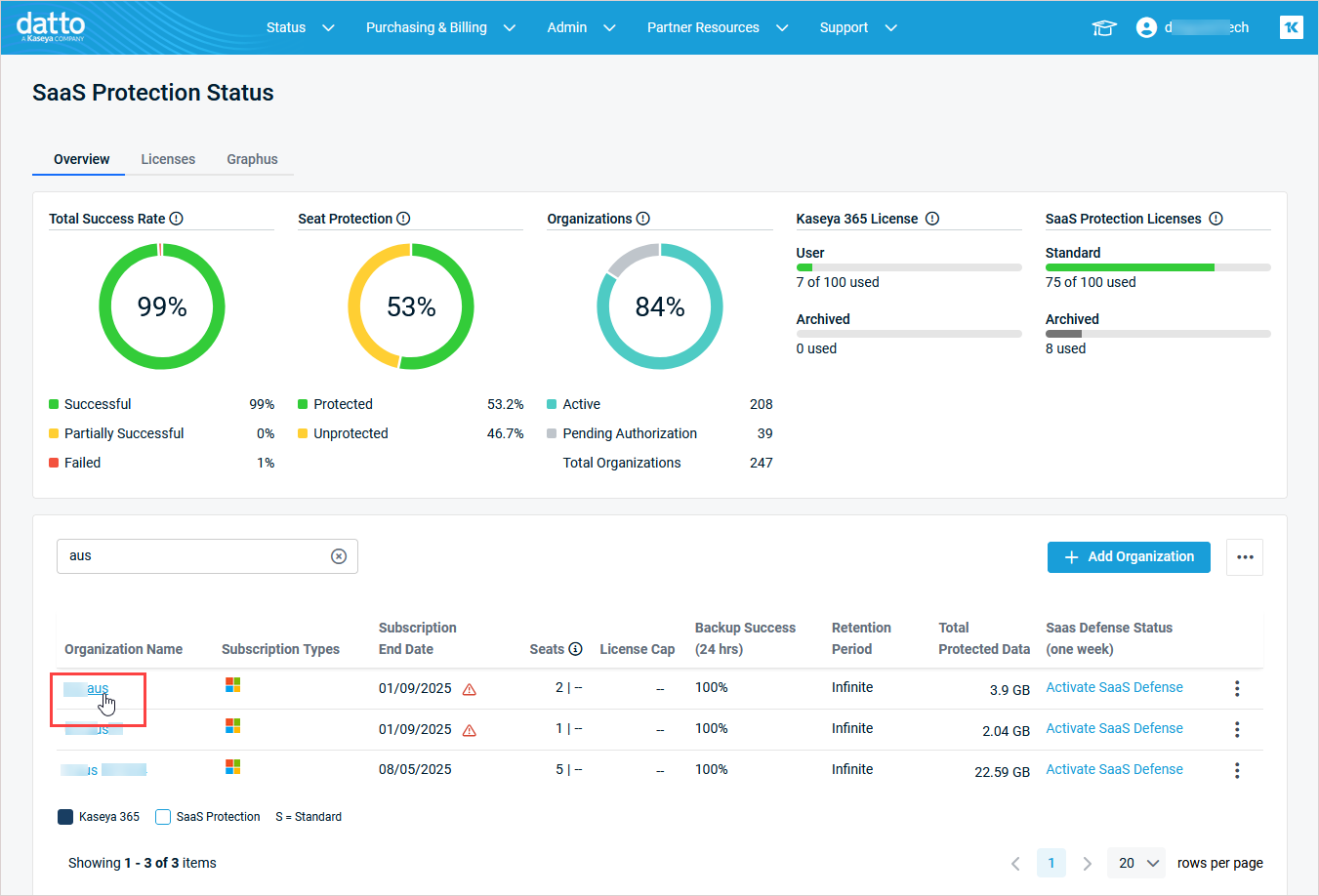Click 'Showing 1 - 3 of 3 items' text
Image resolution: width=1319 pixels, height=896 pixels.
[x=143, y=863]
